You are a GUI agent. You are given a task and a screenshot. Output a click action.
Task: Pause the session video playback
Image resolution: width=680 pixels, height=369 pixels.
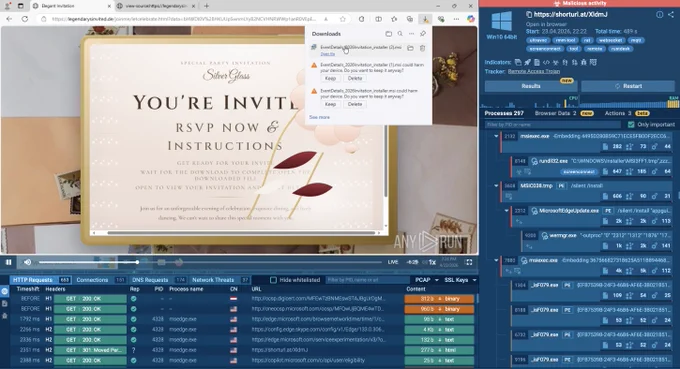pos(8,262)
